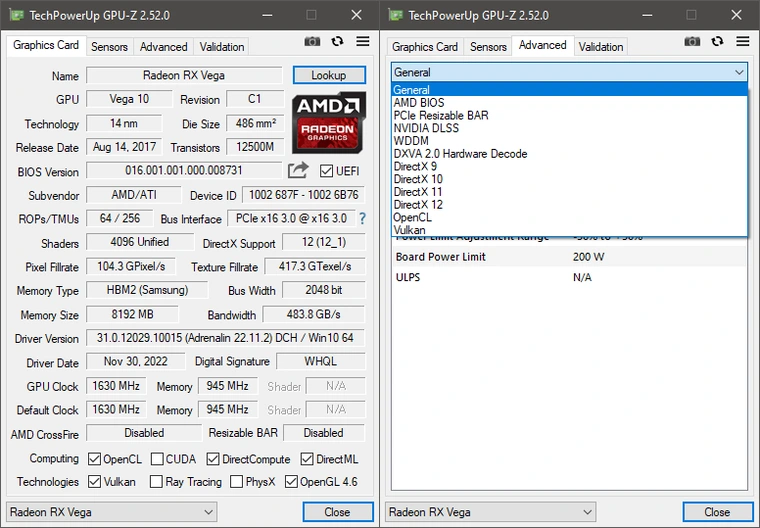Select General in the dropdown list

pyautogui.click(x=569, y=90)
